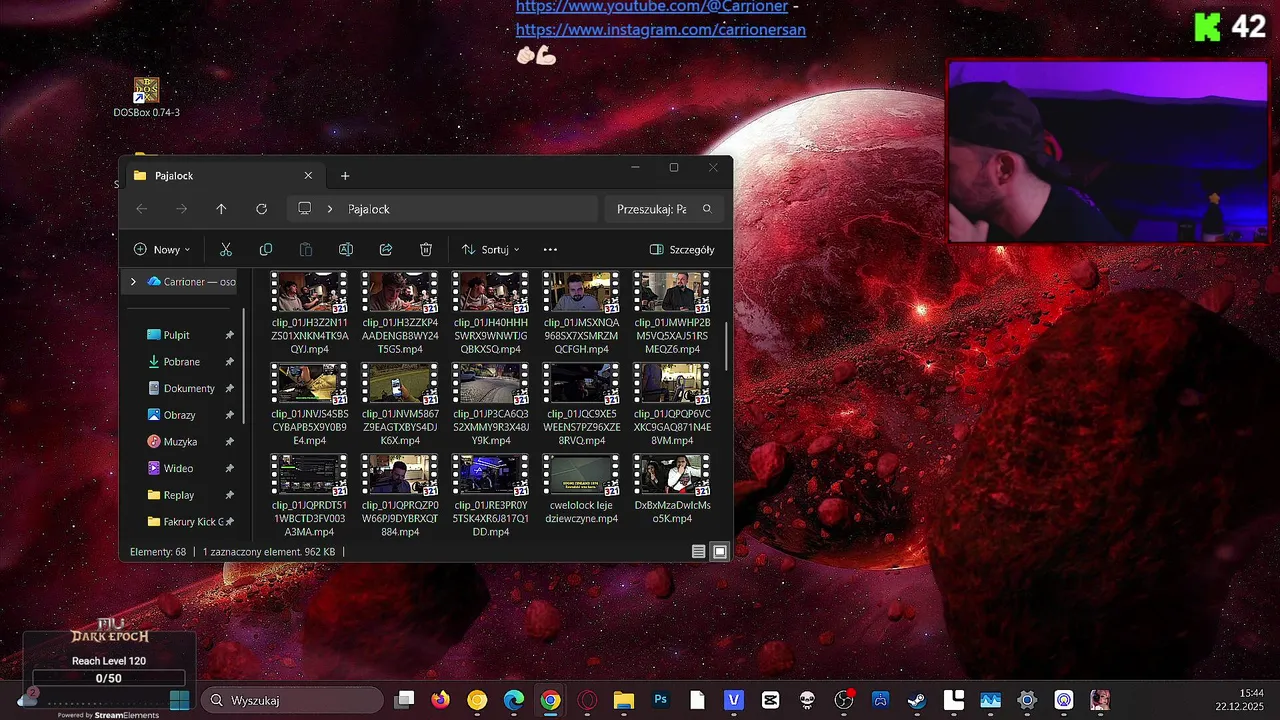Open the YouTube @Carrioner link
This screenshot has height=720, width=1280.
coord(652,6)
